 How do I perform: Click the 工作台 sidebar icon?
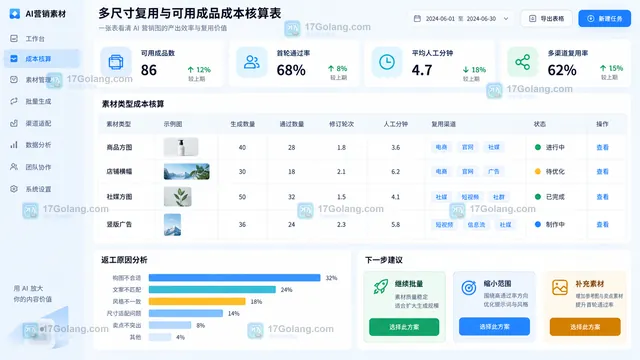click(14, 39)
